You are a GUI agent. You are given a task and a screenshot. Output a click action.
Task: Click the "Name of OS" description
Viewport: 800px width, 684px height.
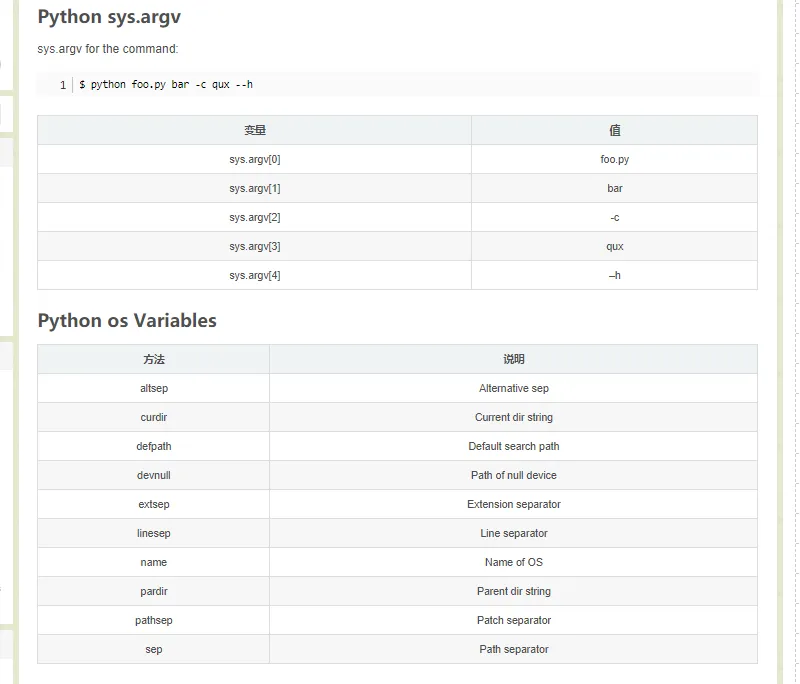pyautogui.click(x=513, y=562)
